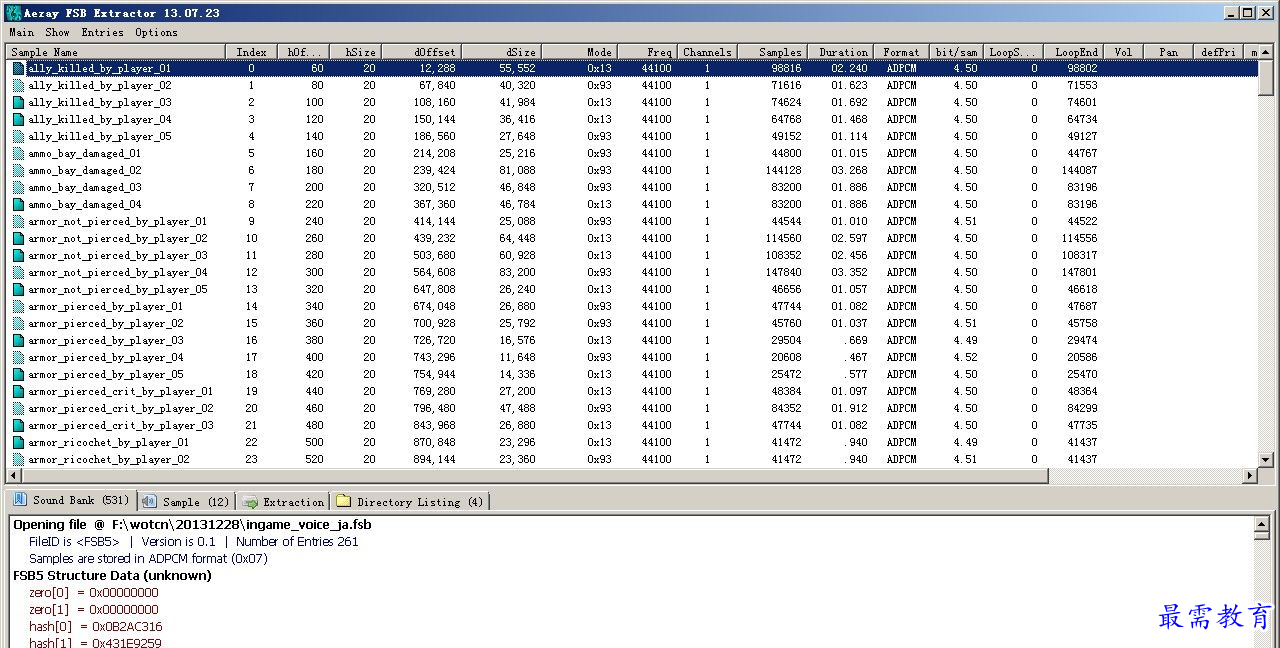
Task: Select row armor_pierced_by_player_02
Action: 634,323
